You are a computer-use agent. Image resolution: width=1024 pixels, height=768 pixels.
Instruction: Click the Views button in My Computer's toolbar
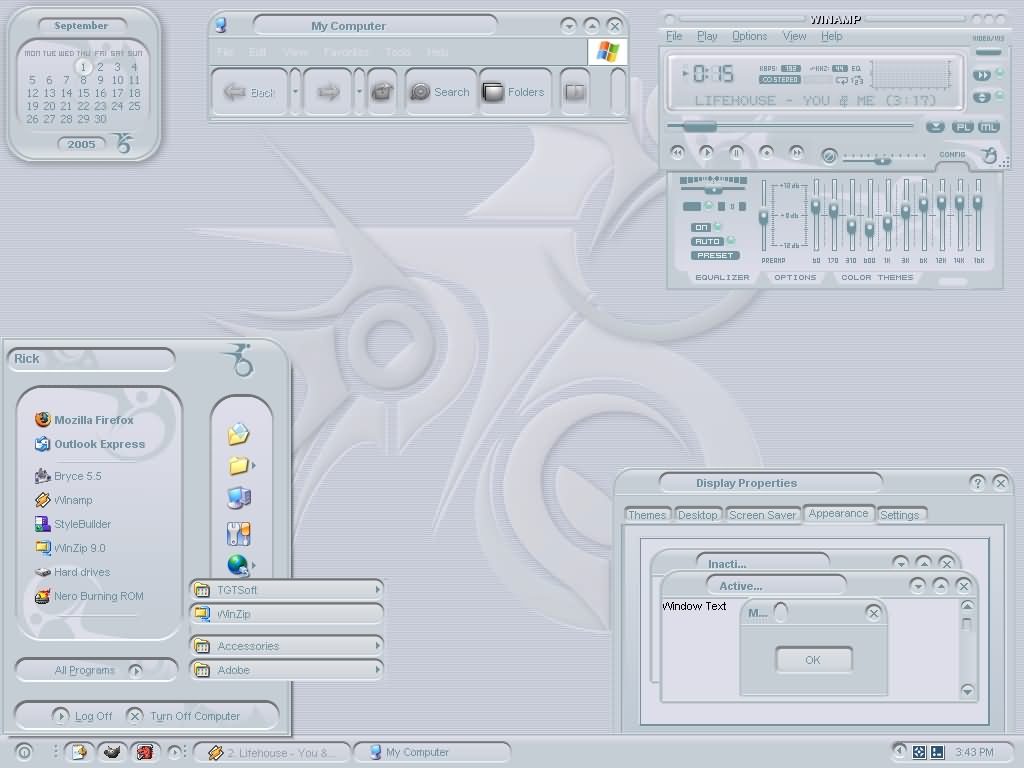[x=575, y=92]
